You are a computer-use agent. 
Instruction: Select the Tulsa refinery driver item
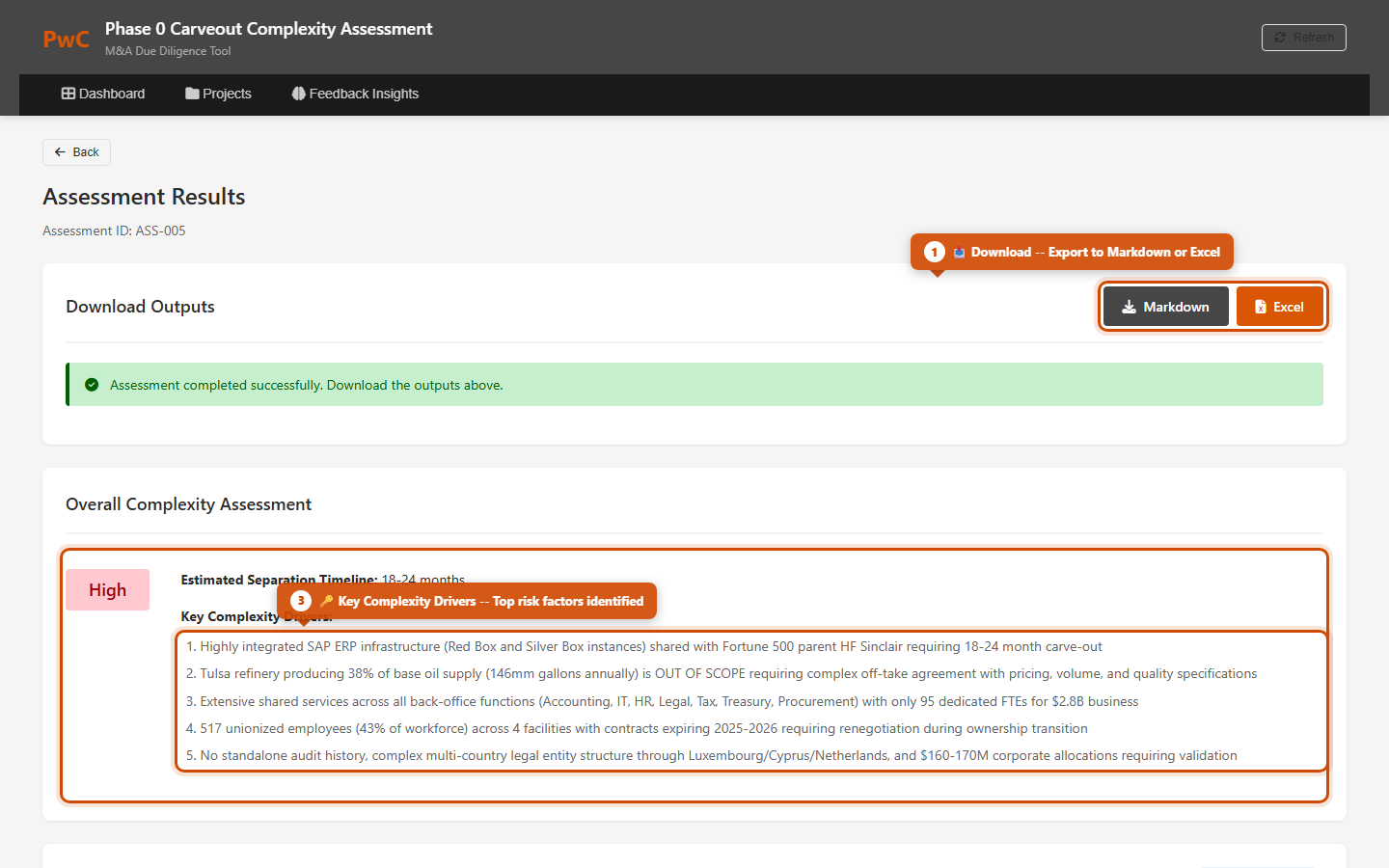[x=721, y=673]
